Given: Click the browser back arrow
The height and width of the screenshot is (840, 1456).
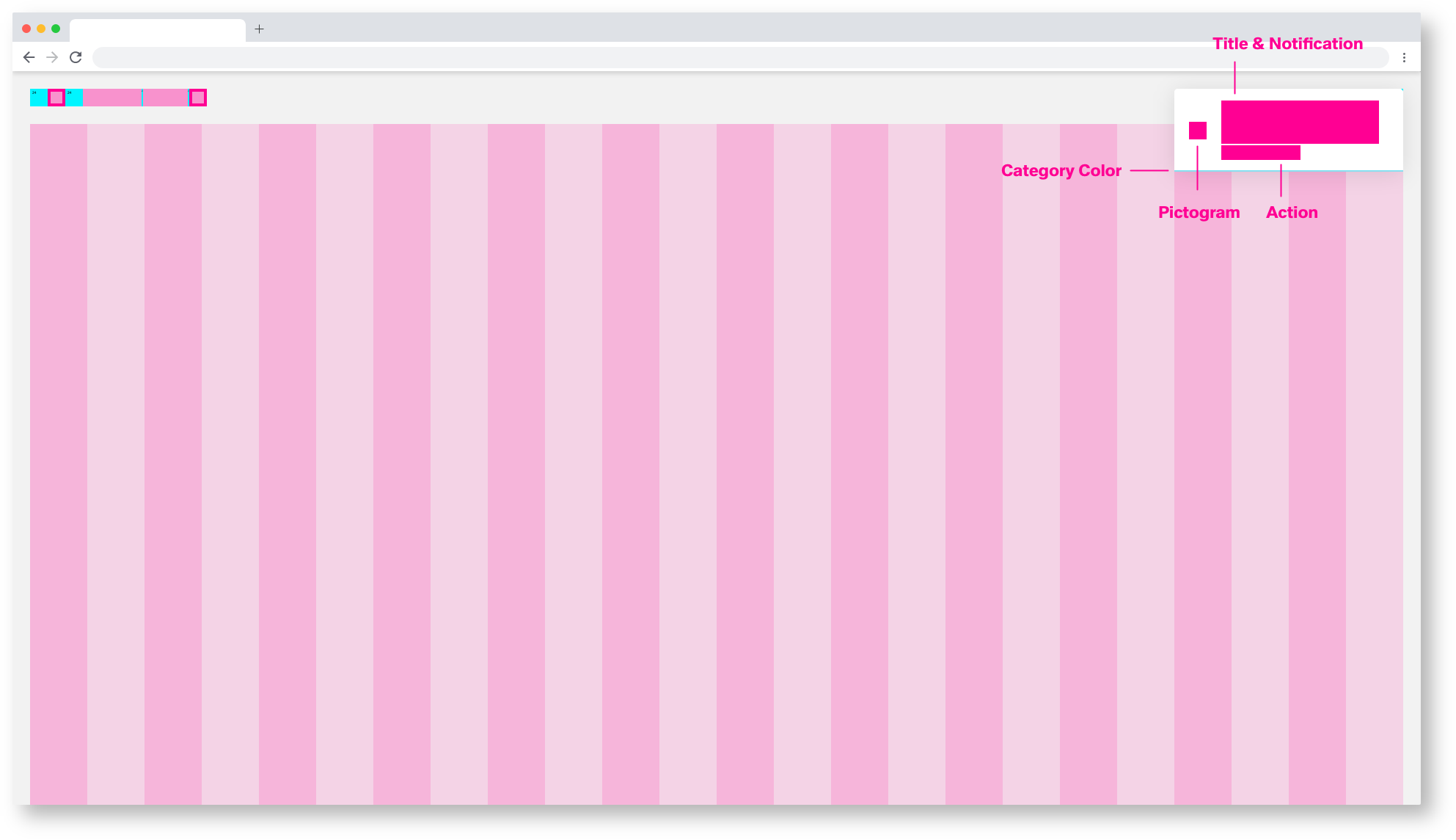Looking at the screenshot, I should [x=29, y=57].
